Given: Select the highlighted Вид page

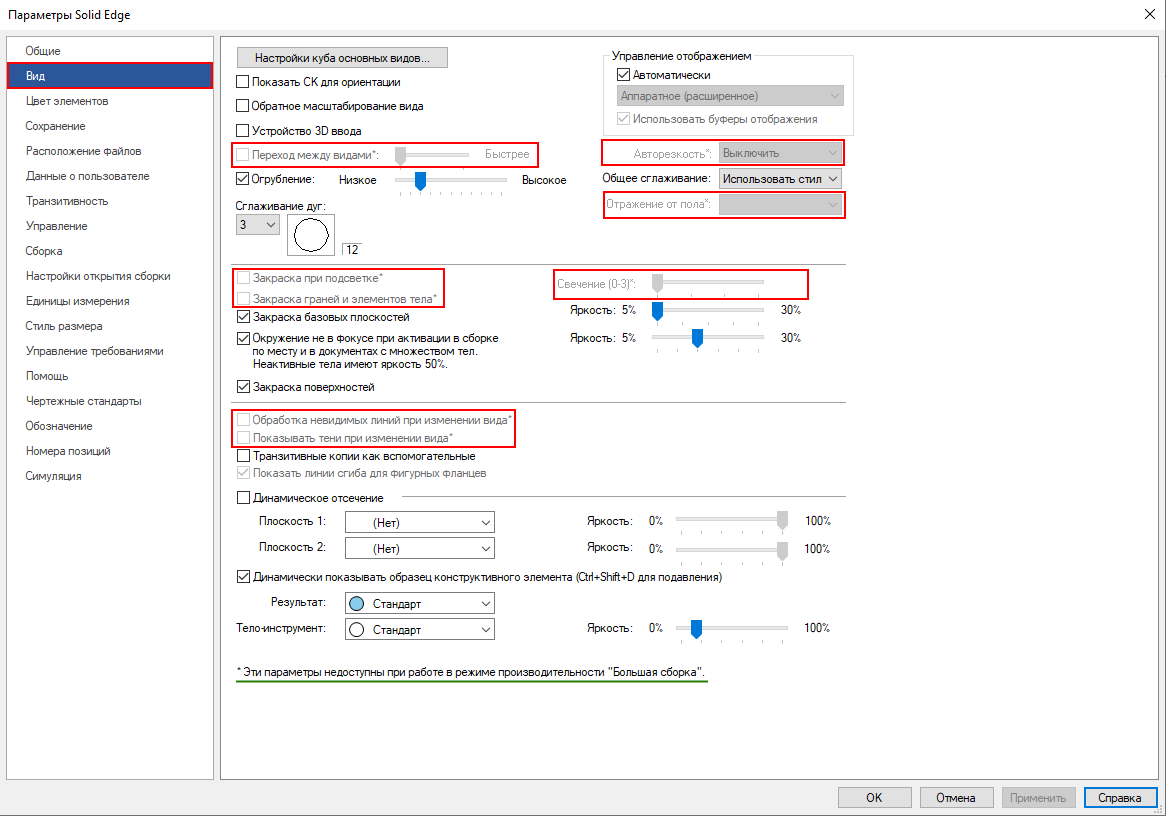Looking at the screenshot, I should (109, 76).
